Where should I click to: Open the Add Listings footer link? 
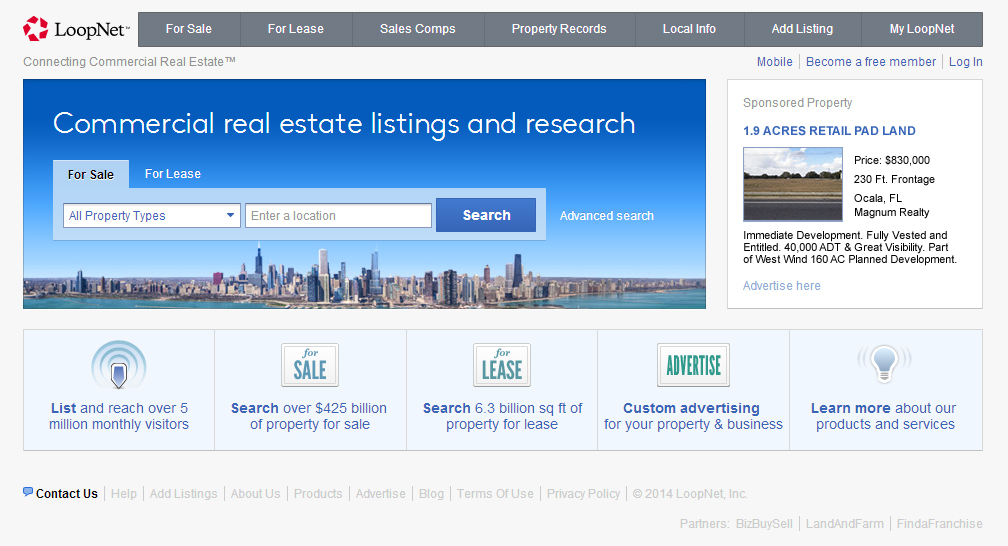pyautogui.click(x=184, y=493)
